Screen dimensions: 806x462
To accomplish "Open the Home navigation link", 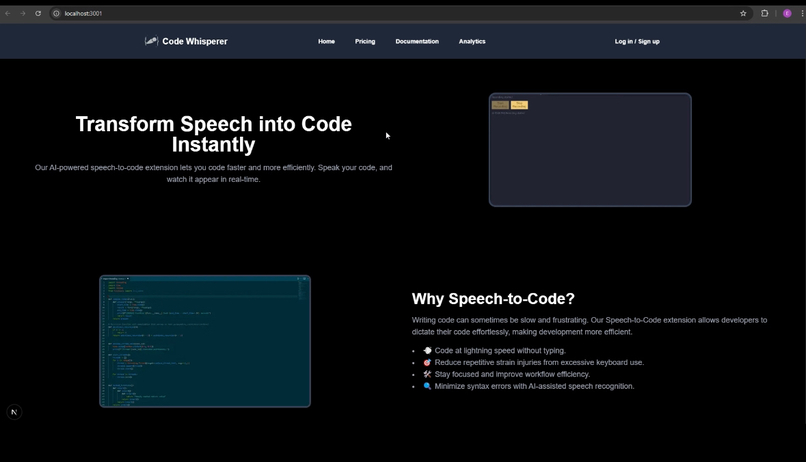I will [x=326, y=42].
